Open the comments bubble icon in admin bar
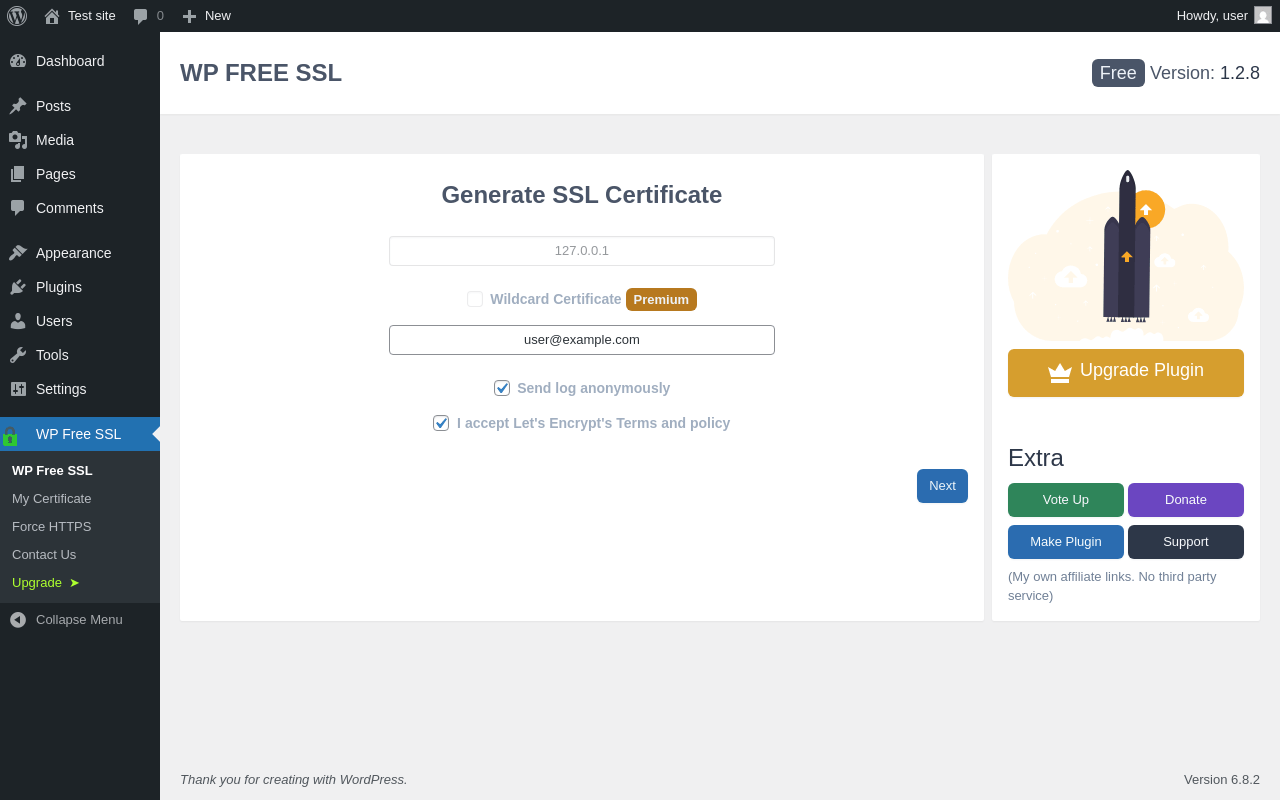The height and width of the screenshot is (800, 1280). (140, 16)
